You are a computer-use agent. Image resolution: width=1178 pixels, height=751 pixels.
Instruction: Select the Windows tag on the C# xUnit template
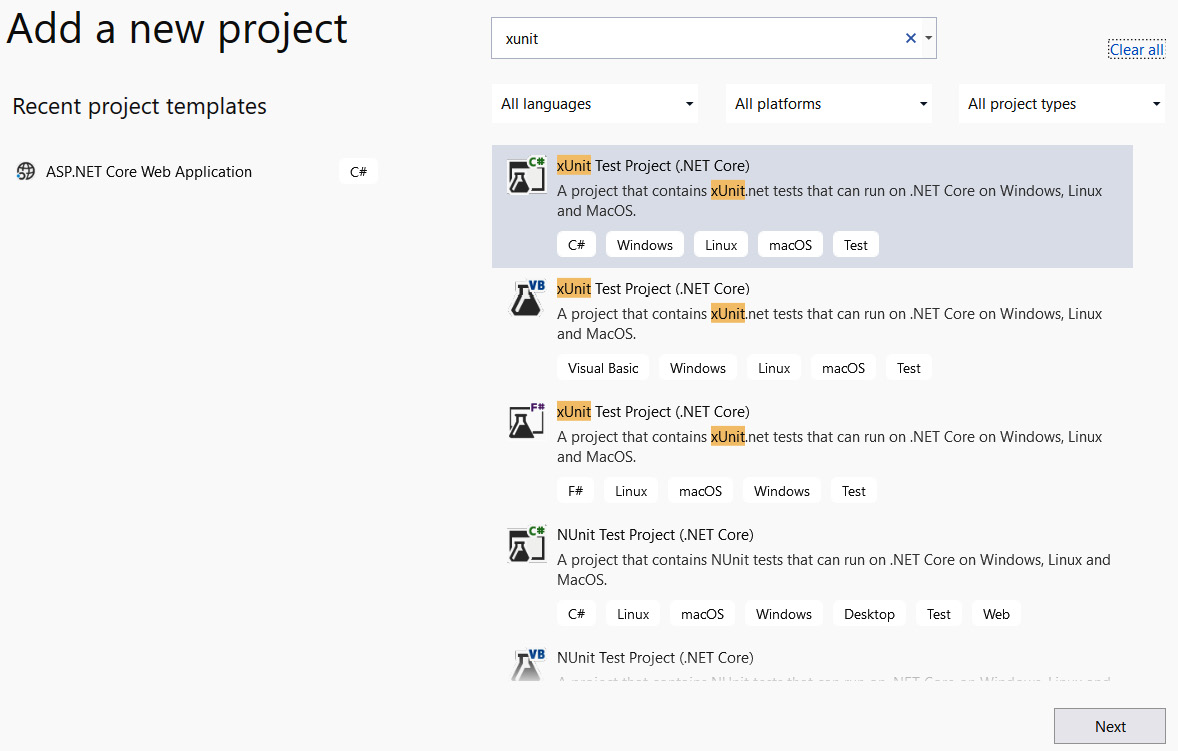point(644,244)
